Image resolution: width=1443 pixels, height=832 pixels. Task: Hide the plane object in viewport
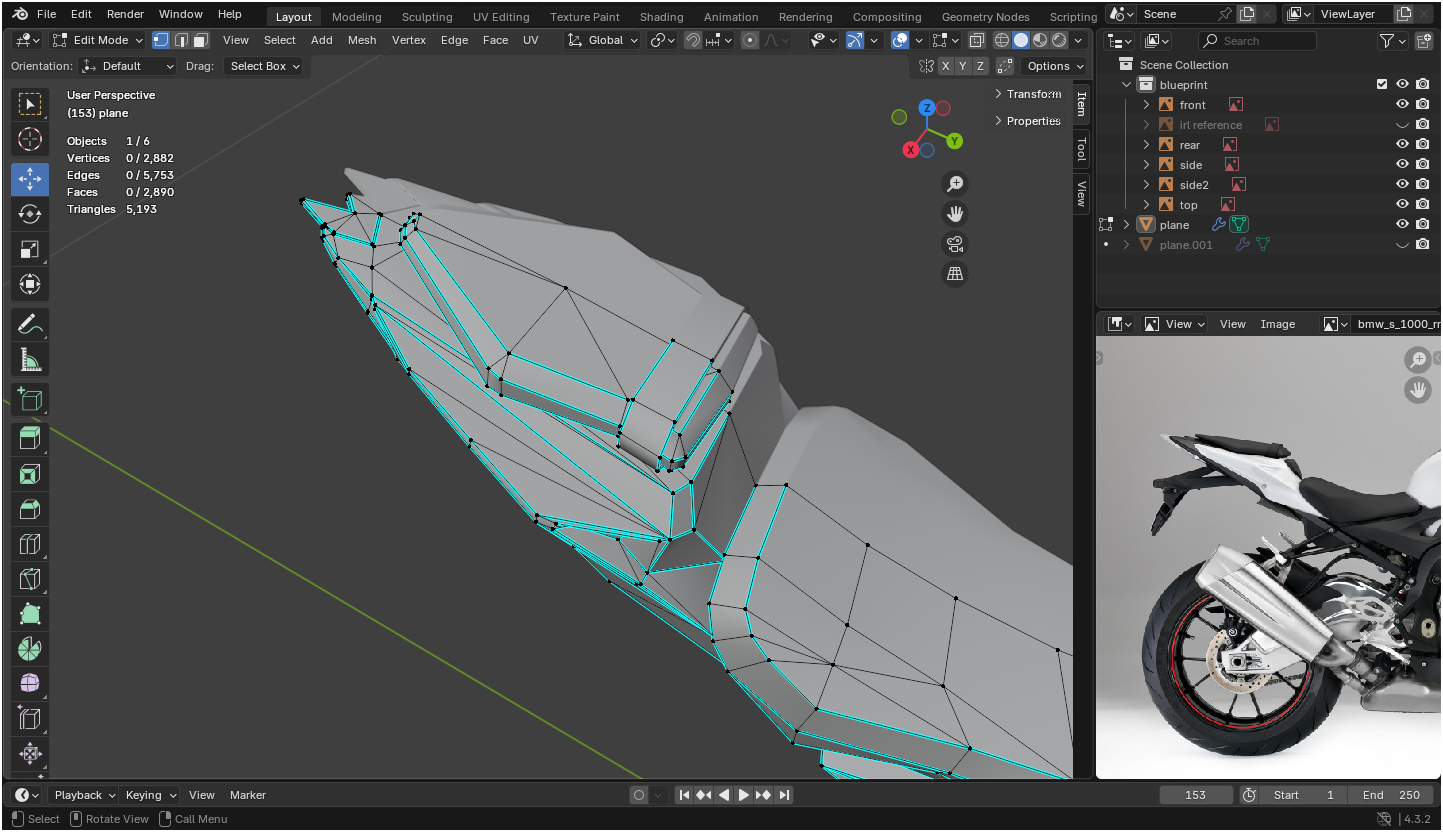[1402, 225]
